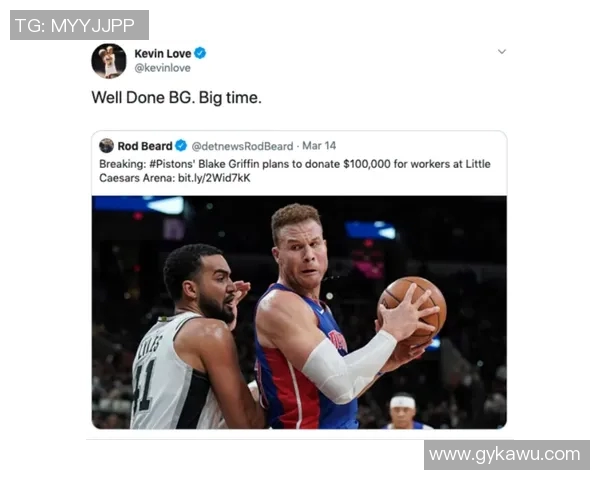This screenshot has height=480, width=600.
Task: Click Rod Beard's small avatar
Action: coord(106,146)
